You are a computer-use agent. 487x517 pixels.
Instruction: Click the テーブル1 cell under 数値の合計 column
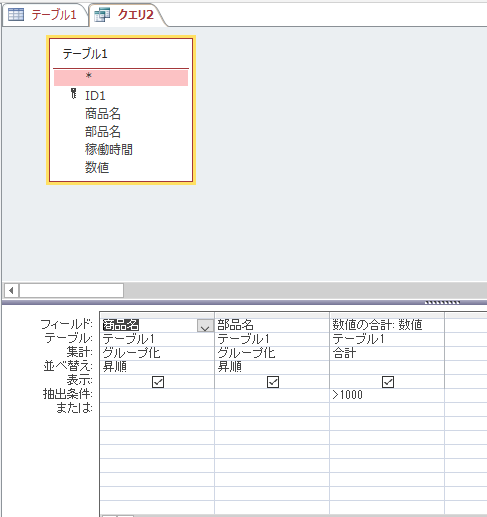[387, 339]
